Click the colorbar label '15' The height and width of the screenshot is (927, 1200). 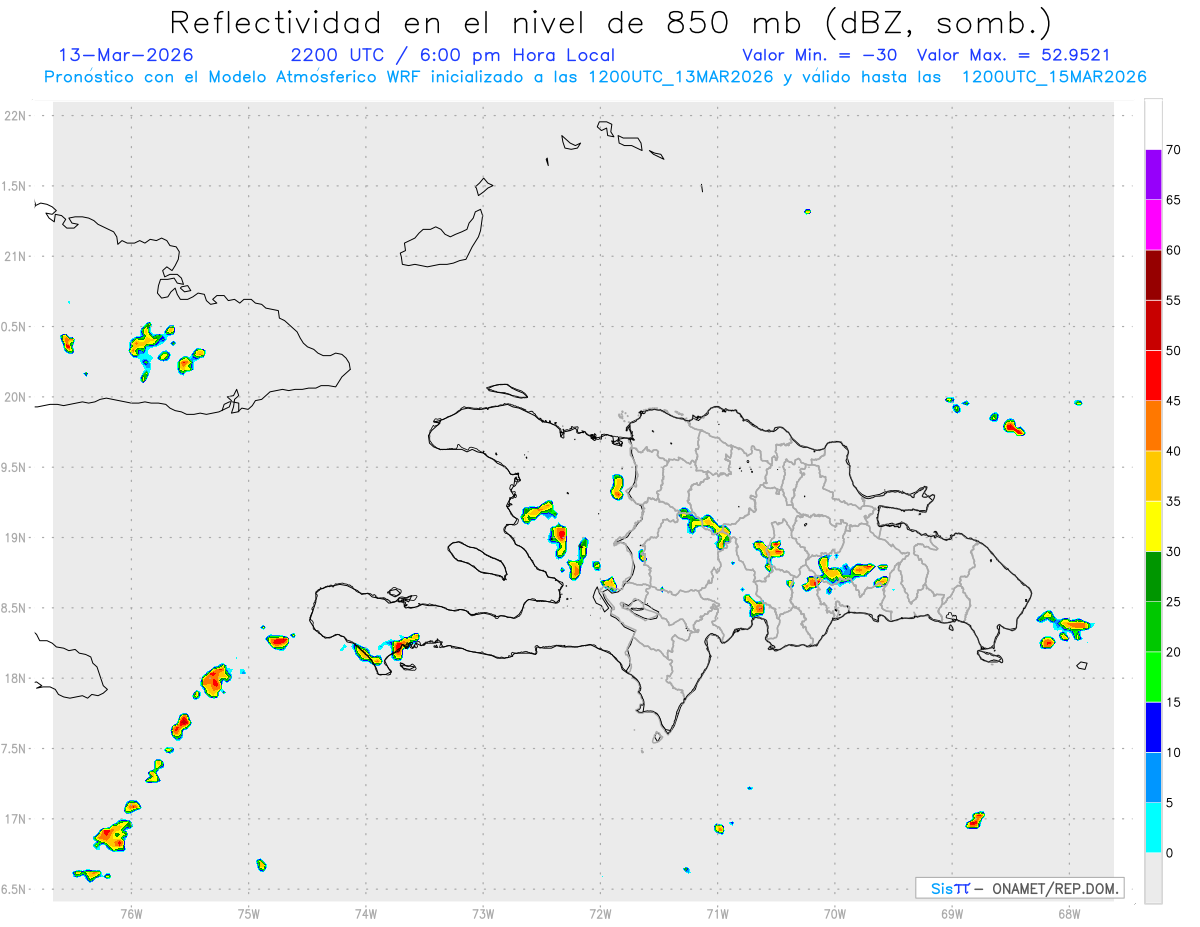pos(1173,702)
